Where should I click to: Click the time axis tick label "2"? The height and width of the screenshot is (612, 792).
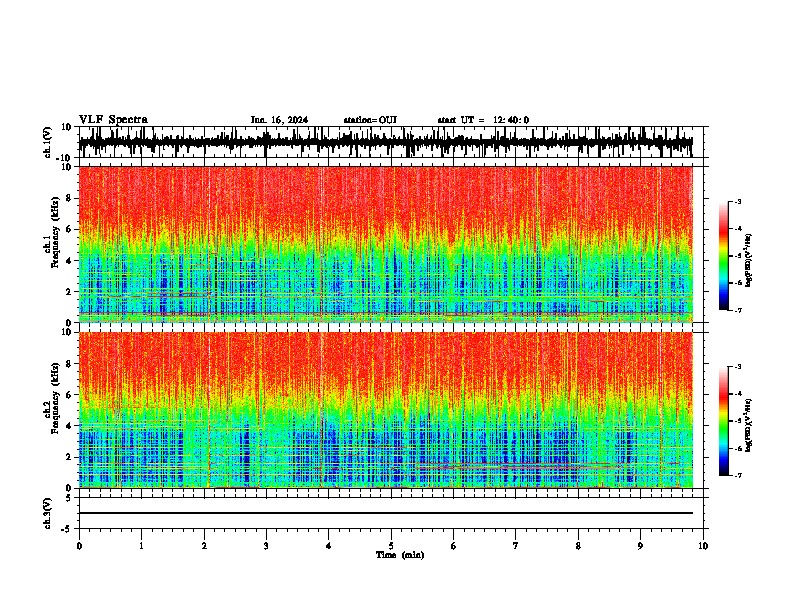point(204,546)
